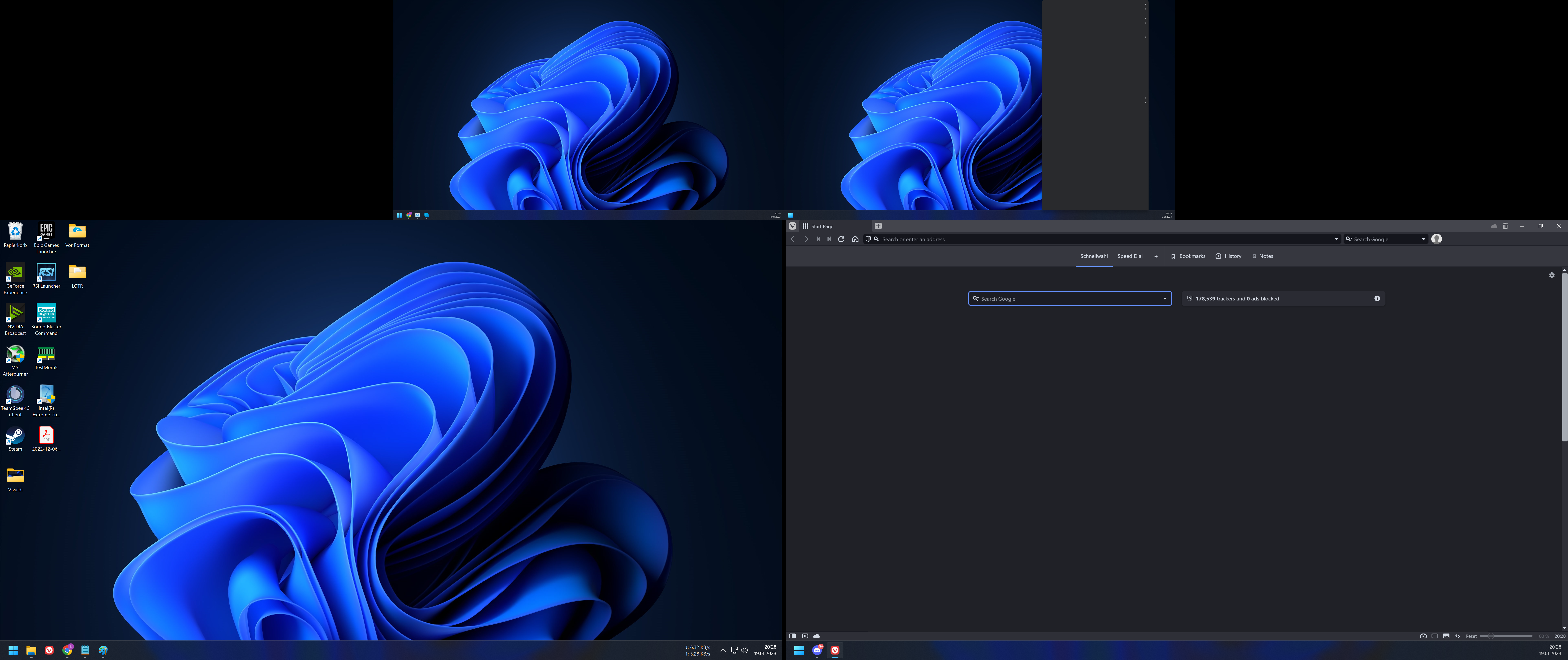Screen dimensions: 1568x660
Task: Switch to the Schnellwahl tab
Action: (1094, 256)
